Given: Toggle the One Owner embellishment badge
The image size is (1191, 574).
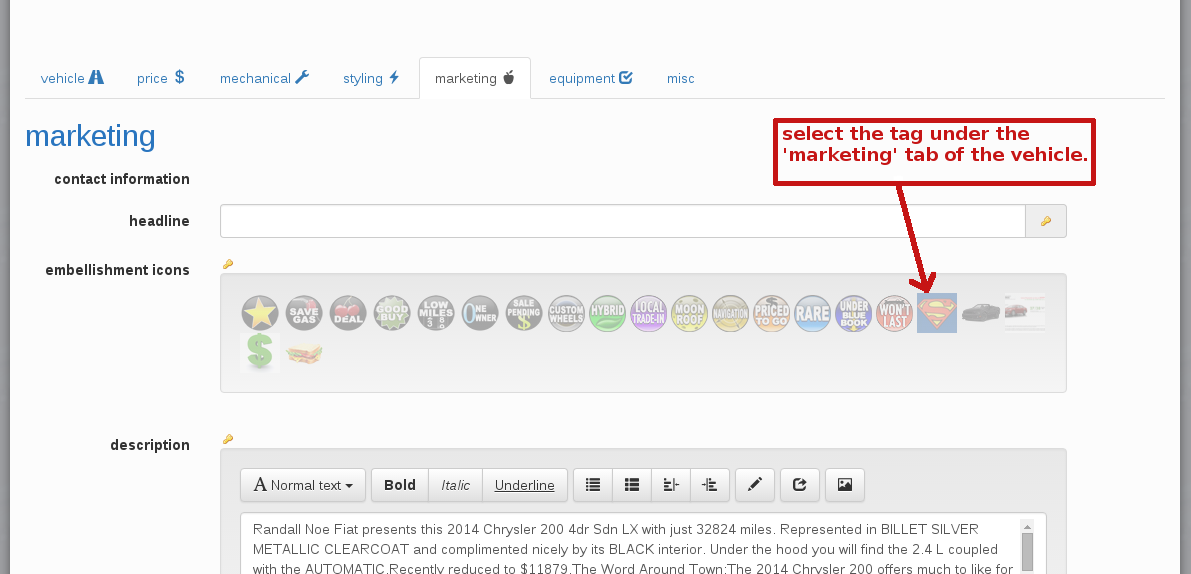Looking at the screenshot, I should pyautogui.click(x=480, y=313).
